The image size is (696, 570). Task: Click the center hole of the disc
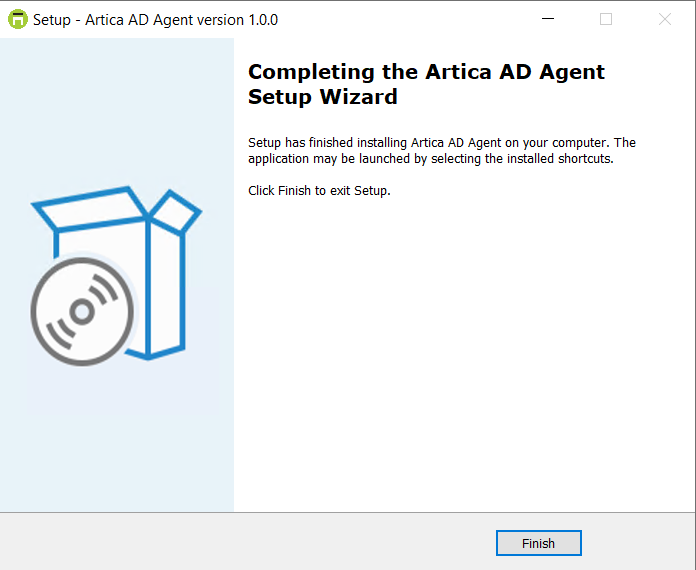82,312
